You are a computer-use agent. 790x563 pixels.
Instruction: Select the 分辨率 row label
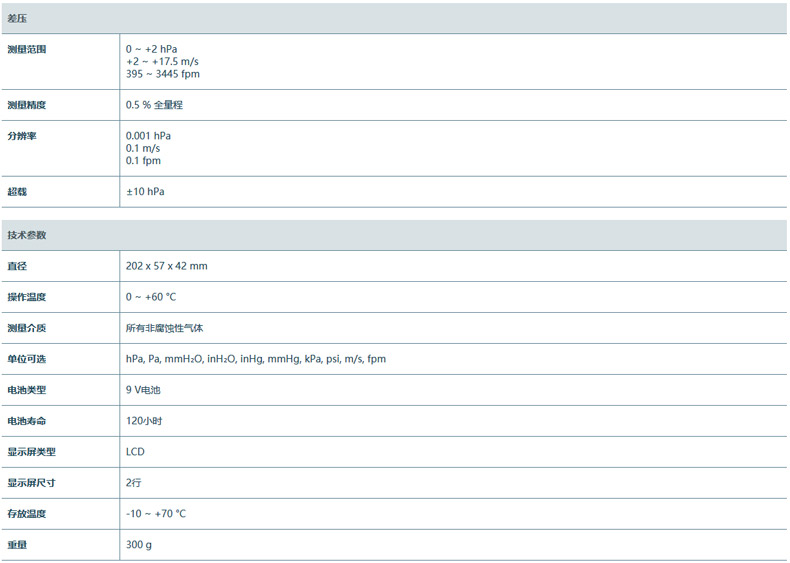click(22, 136)
